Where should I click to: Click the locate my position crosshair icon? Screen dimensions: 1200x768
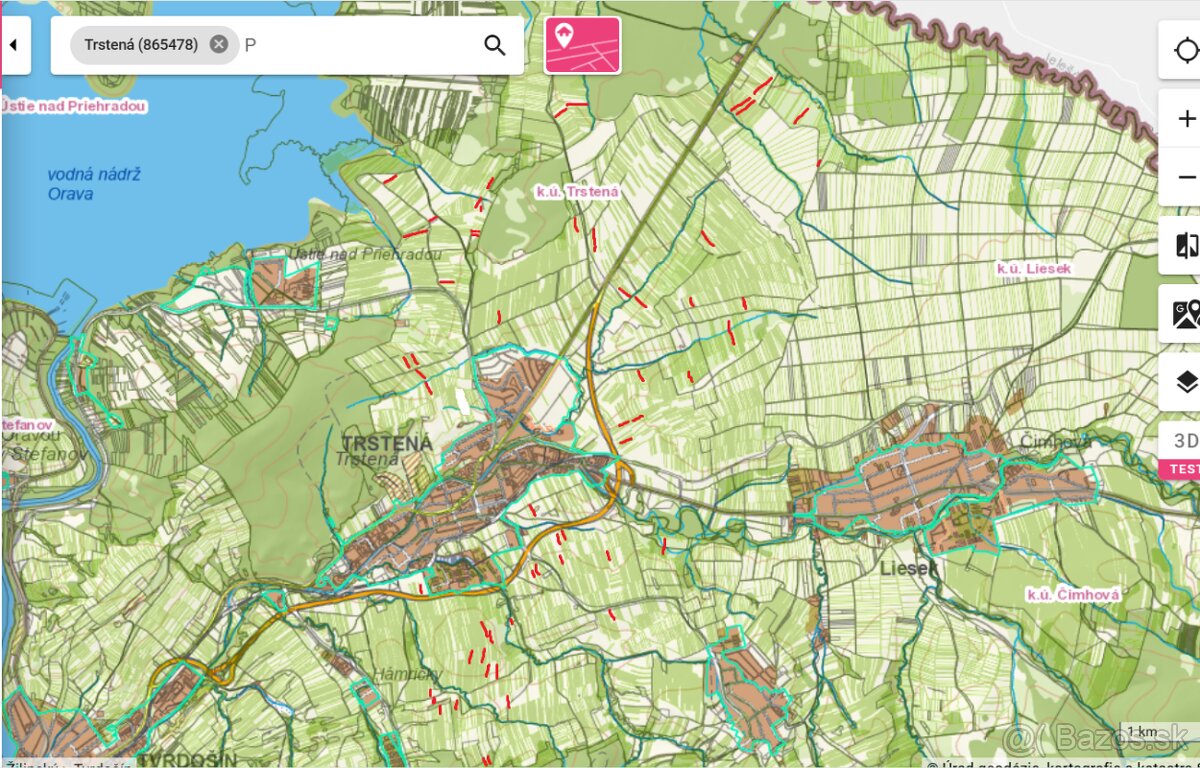(x=1186, y=50)
